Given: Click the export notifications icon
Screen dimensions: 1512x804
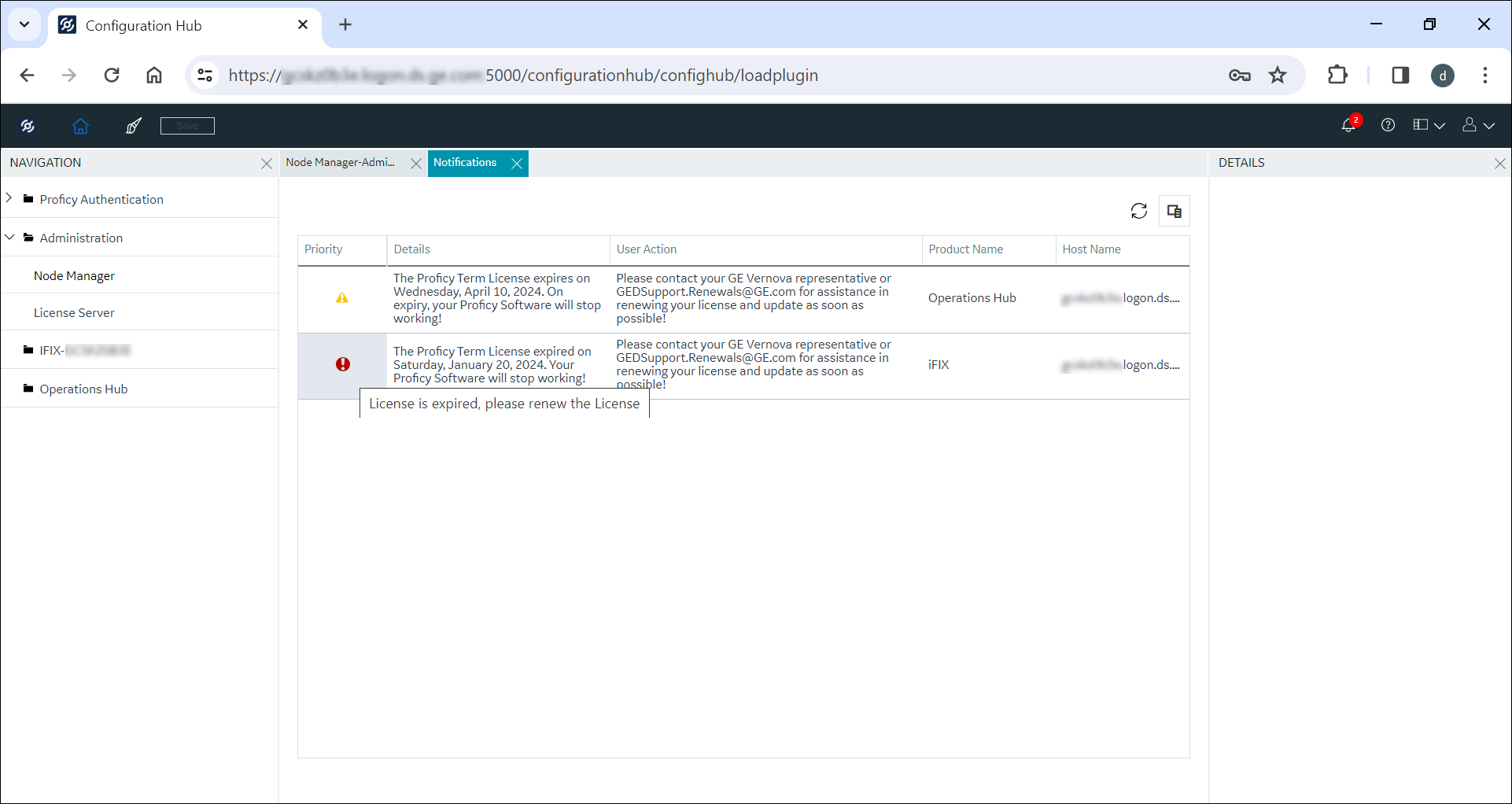Looking at the screenshot, I should pos(1175,211).
